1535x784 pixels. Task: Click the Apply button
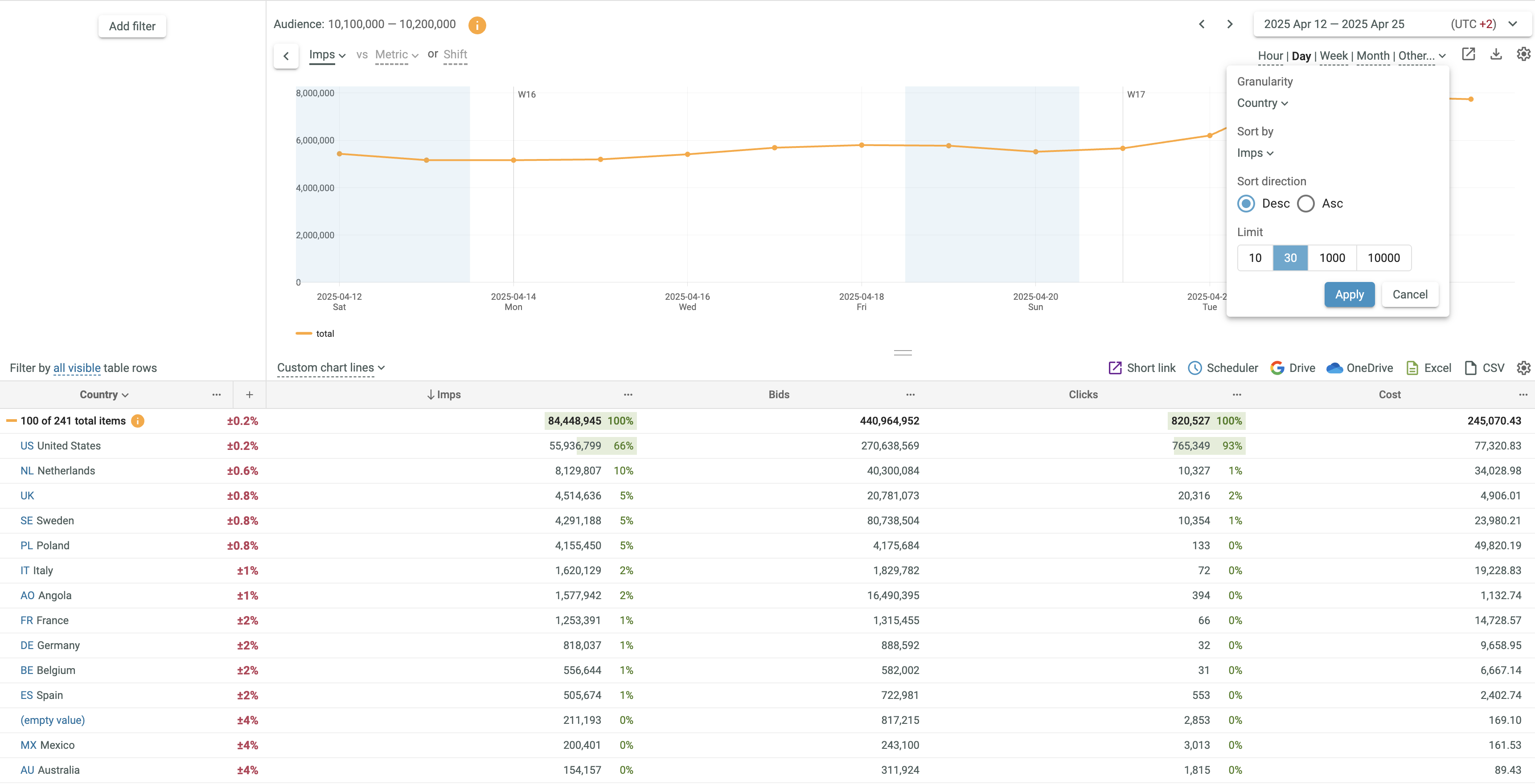[x=1349, y=295]
